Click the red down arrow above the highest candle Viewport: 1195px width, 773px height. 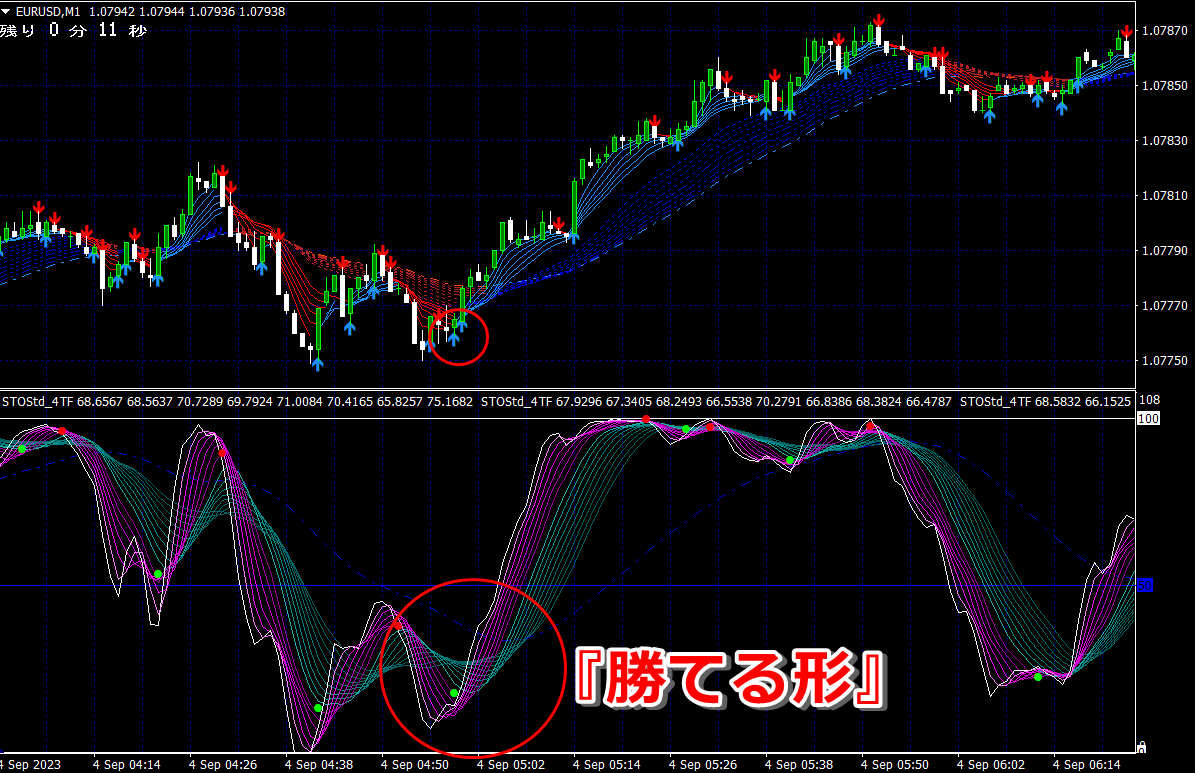coord(879,20)
